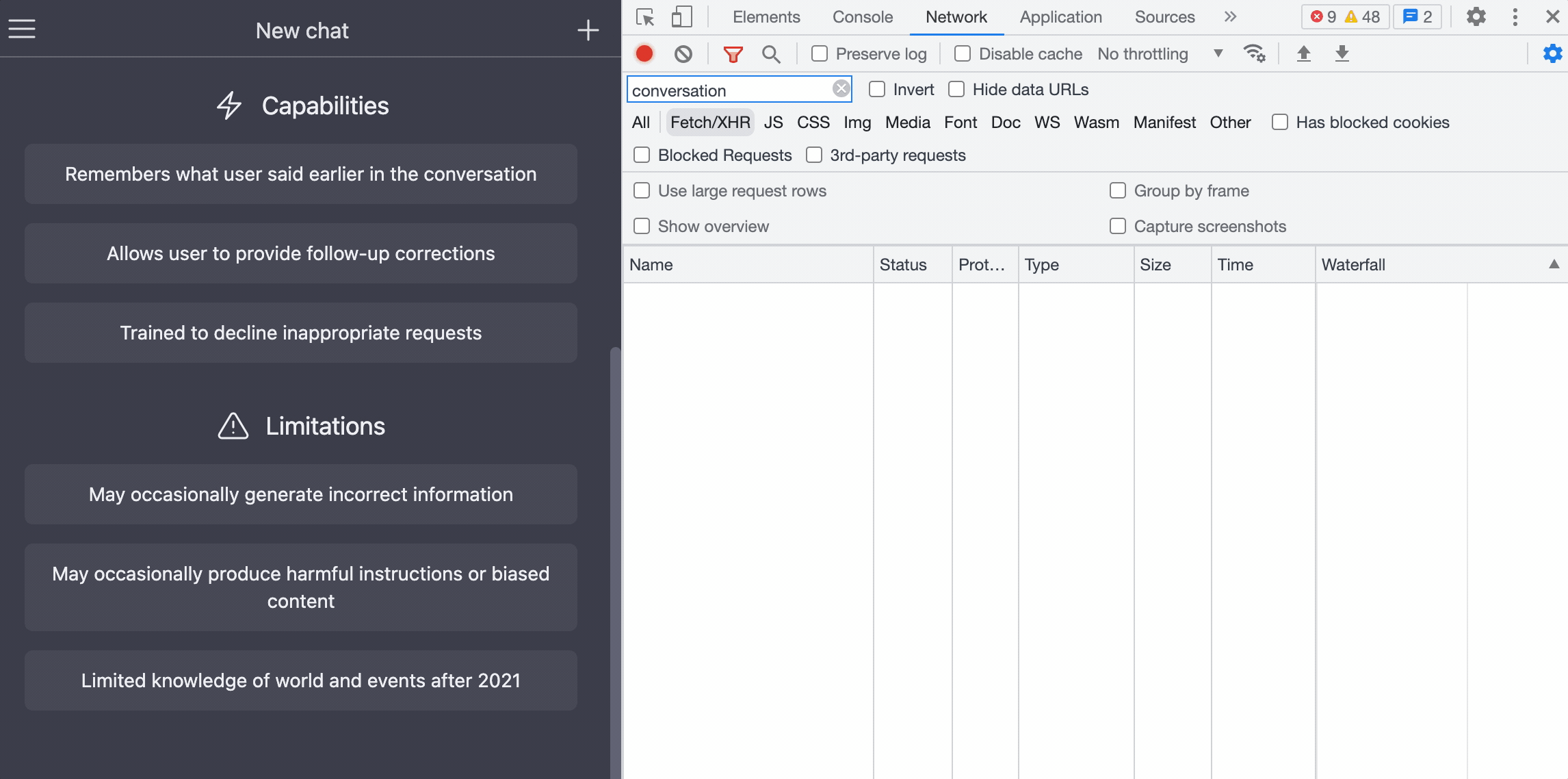
Task: Start a new chat with plus icon
Action: pyautogui.click(x=588, y=30)
